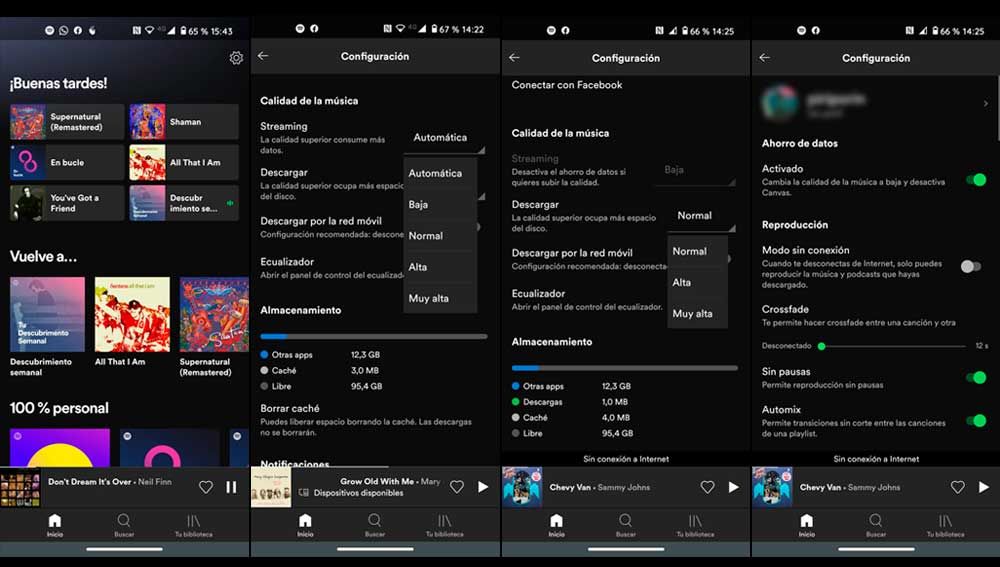Tap Inicio icon on the Conectar con Facebook screen
Screen dimensions: 1000x567
tap(556, 525)
